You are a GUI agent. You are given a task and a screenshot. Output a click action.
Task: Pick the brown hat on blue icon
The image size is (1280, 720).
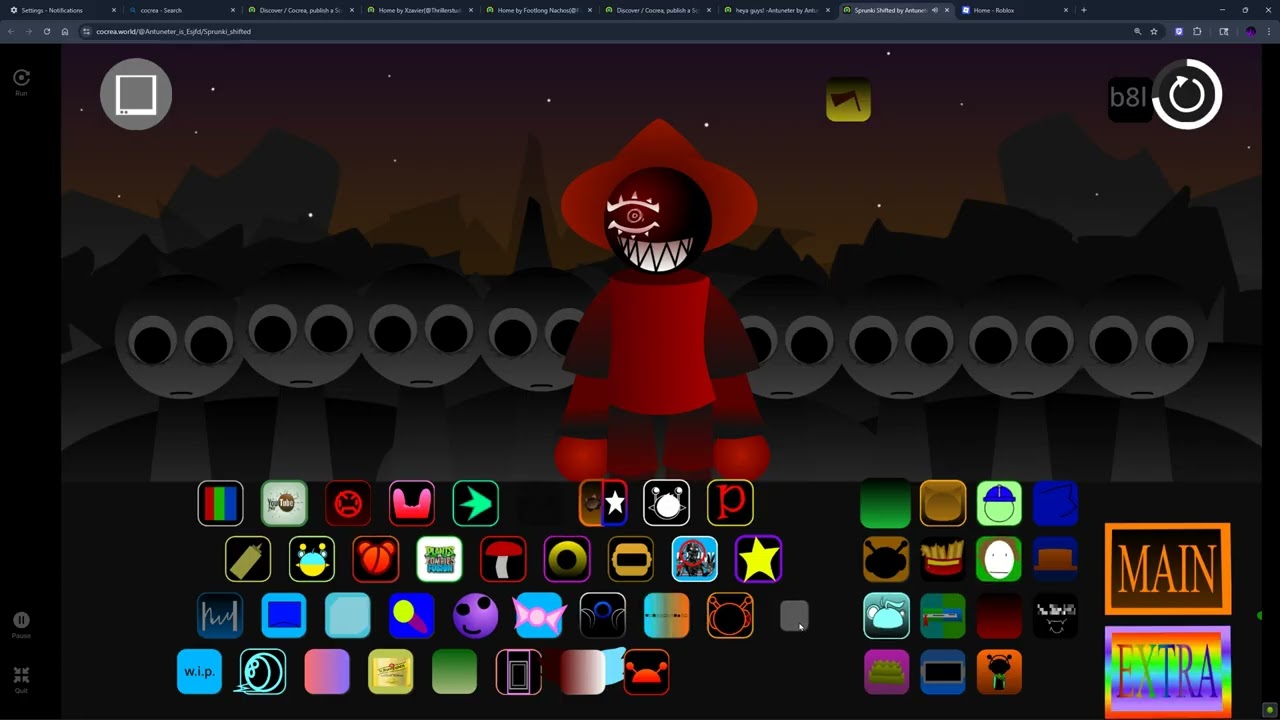tap(1055, 559)
